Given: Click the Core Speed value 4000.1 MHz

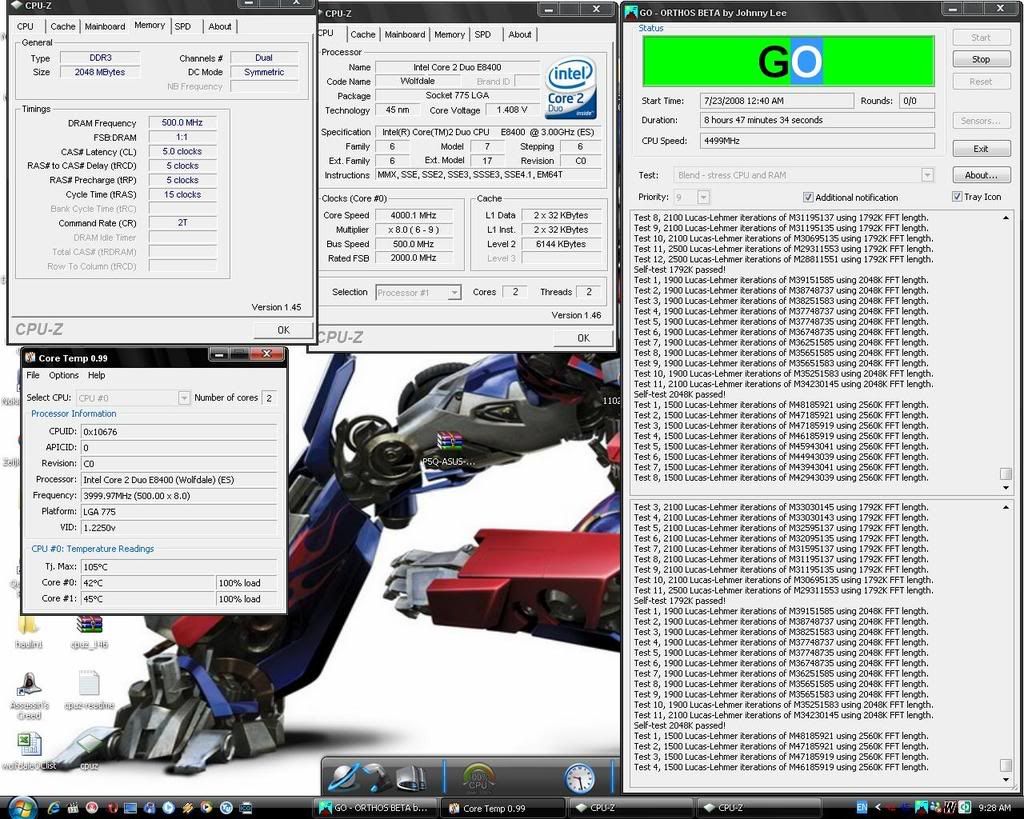Looking at the screenshot, I should pos(413,215).
